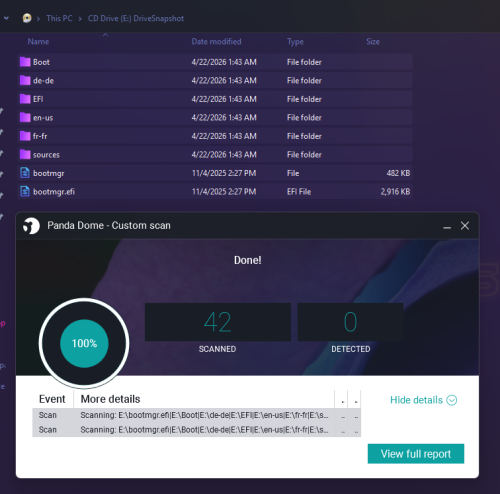Sort files by Size column
Image resolution: width=500 pixels, height=494 pixels.
tap(373, 42)
